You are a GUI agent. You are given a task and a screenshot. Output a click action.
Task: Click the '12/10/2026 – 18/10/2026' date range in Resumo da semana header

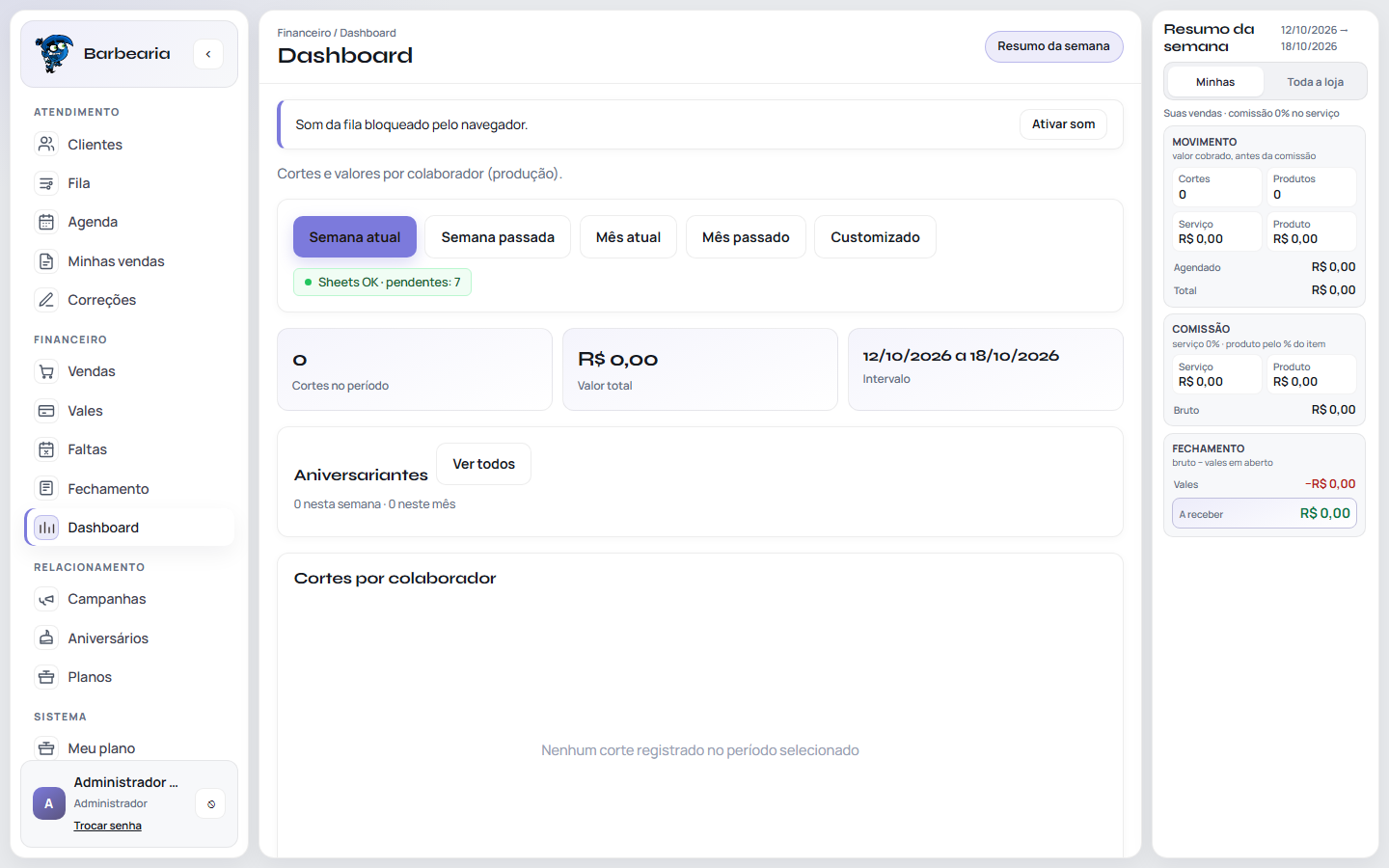[1314, 39]
